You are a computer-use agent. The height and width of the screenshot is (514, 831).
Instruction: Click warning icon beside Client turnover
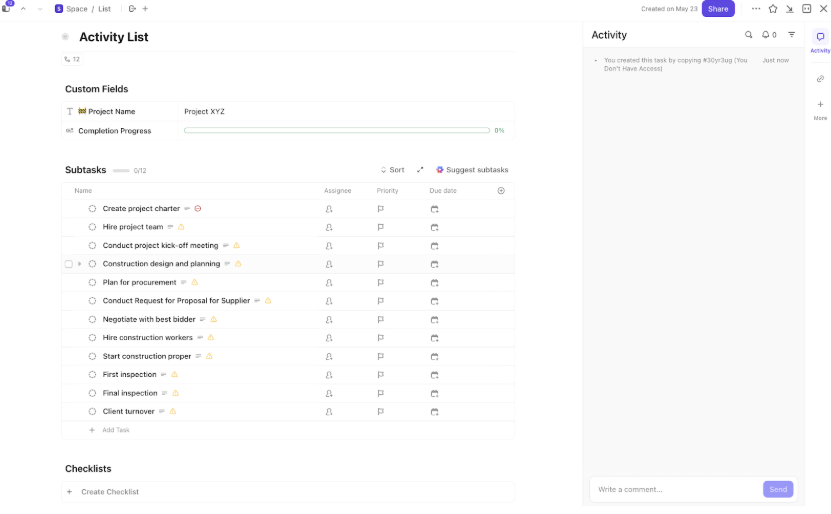[x=173, y=411]
